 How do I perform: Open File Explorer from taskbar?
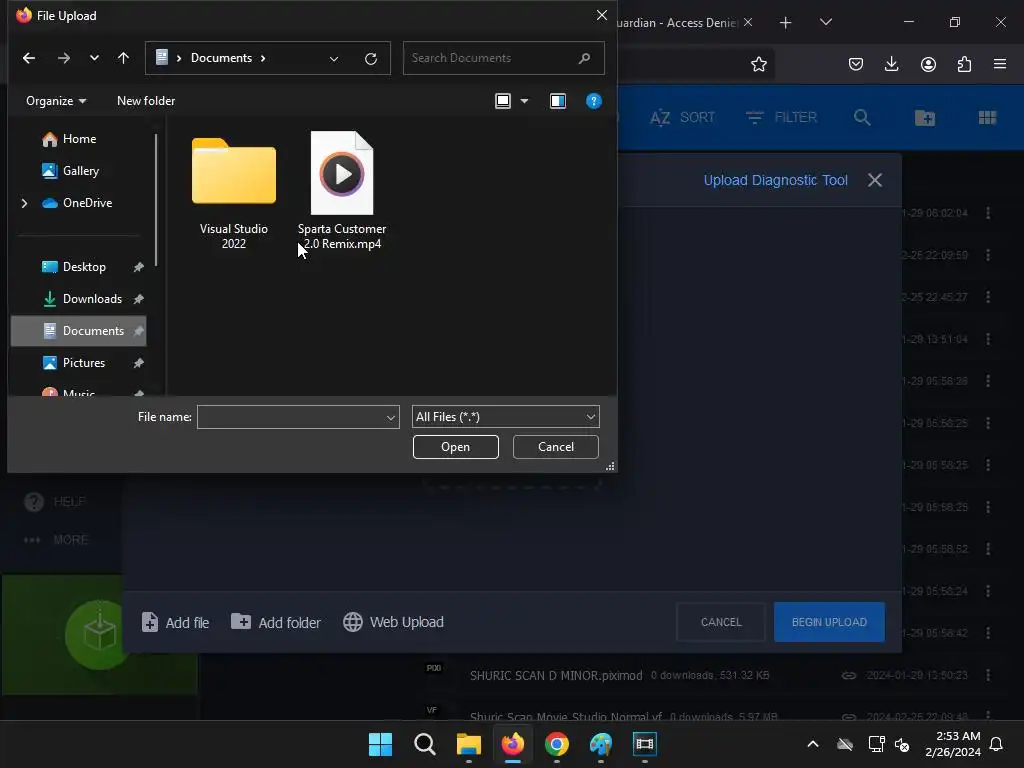point(468,744)
